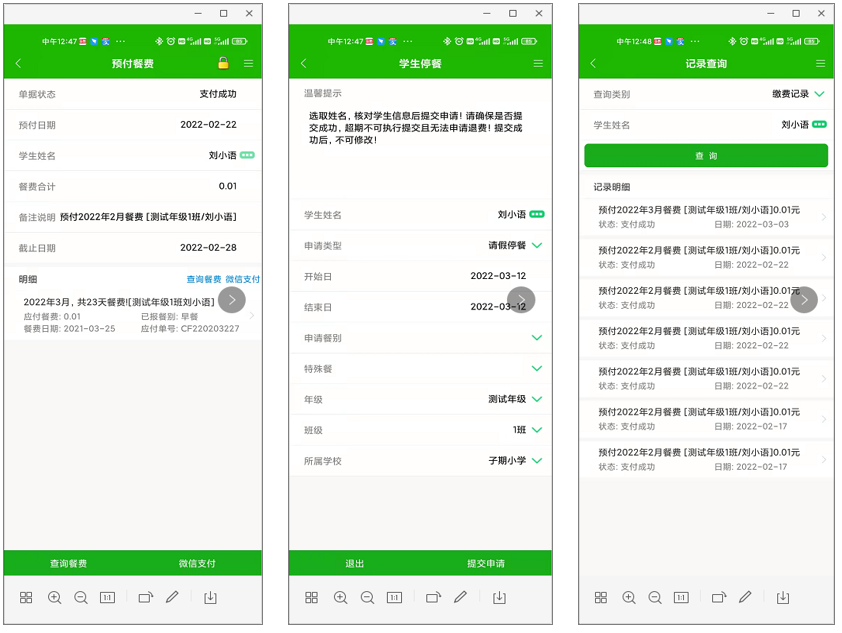Click the 提交申请 button

[486, 563]
